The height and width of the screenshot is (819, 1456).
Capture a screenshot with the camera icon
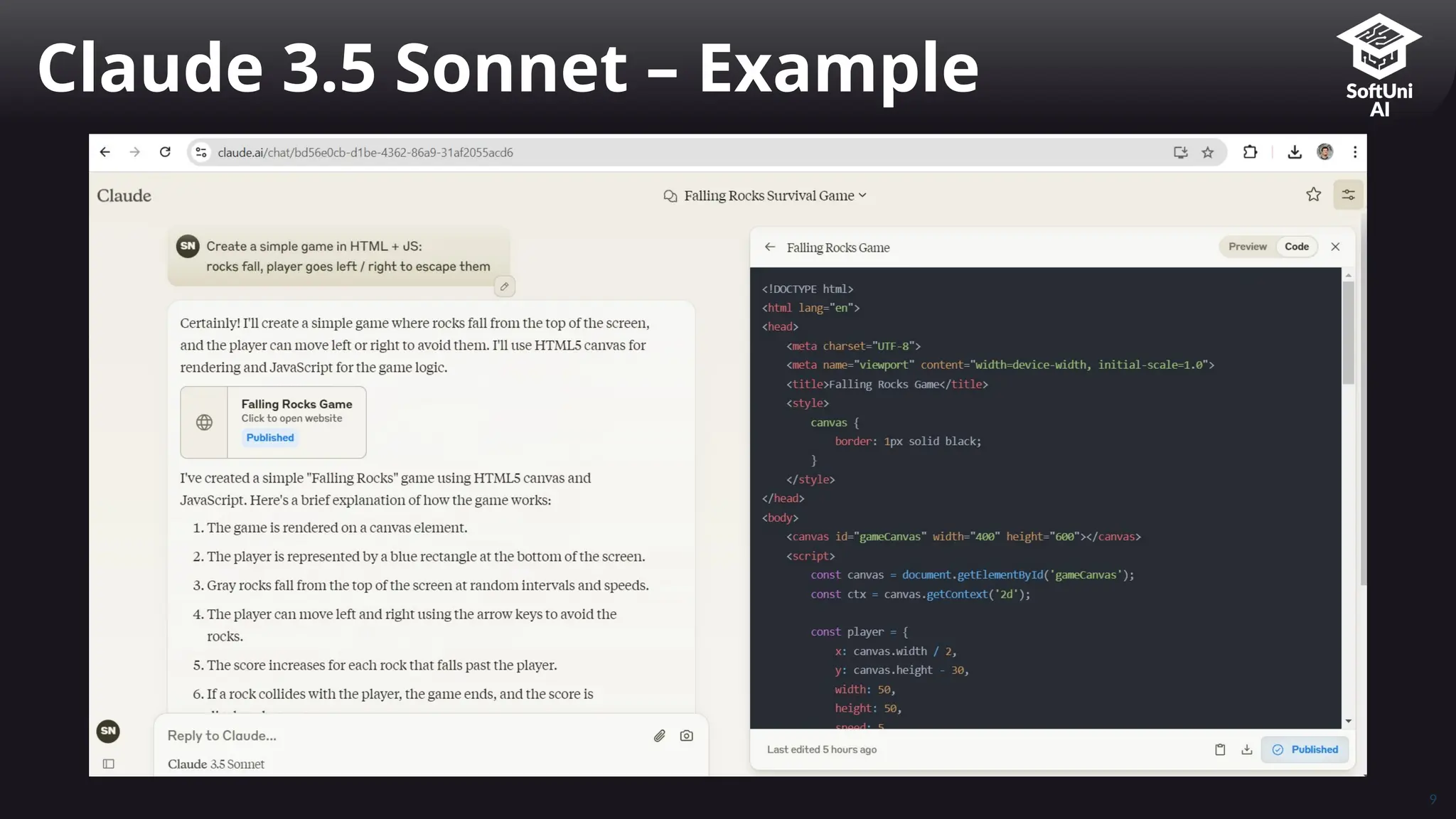coord(686,736)
